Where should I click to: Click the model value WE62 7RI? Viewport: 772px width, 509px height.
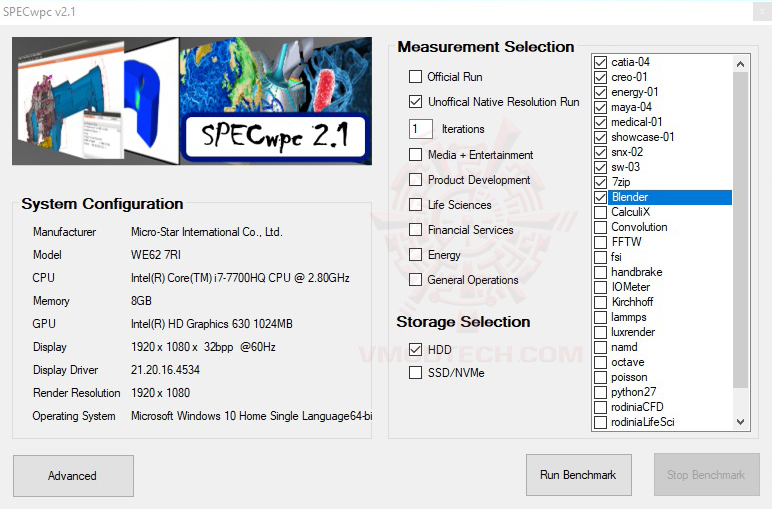click(x=156, y=255)
